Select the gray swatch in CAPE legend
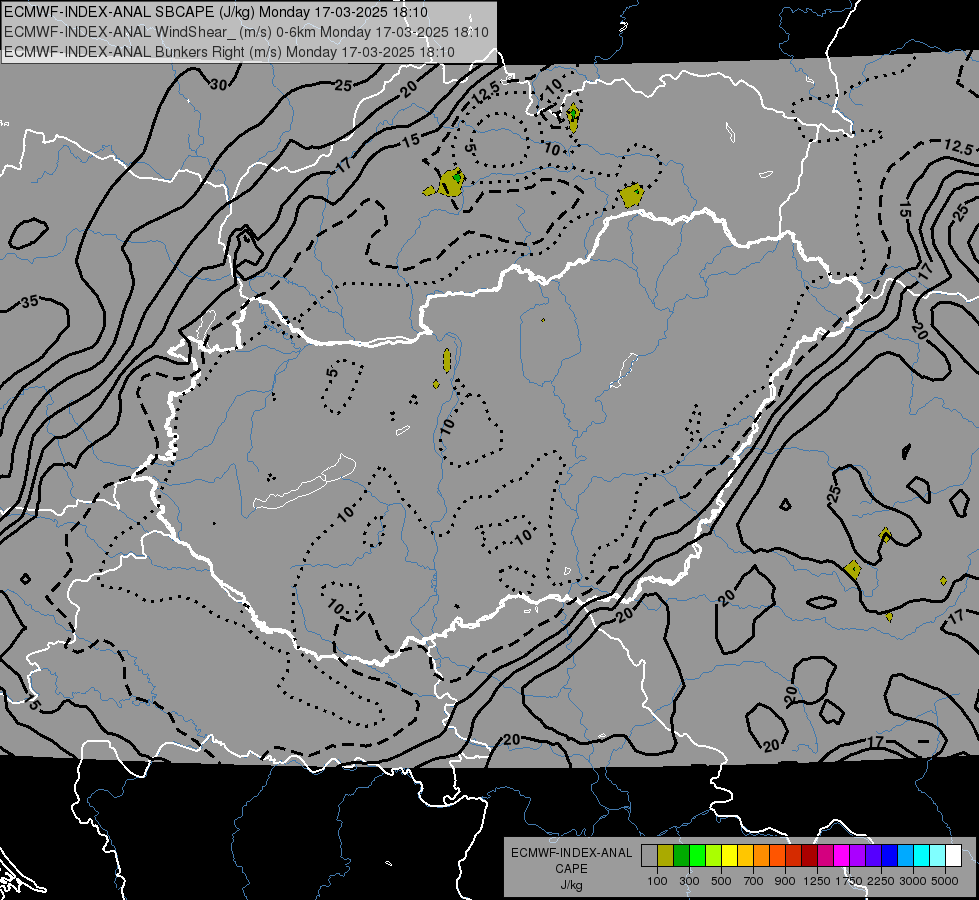The height and width of the screenshot is (900, 979). [649, 855]
